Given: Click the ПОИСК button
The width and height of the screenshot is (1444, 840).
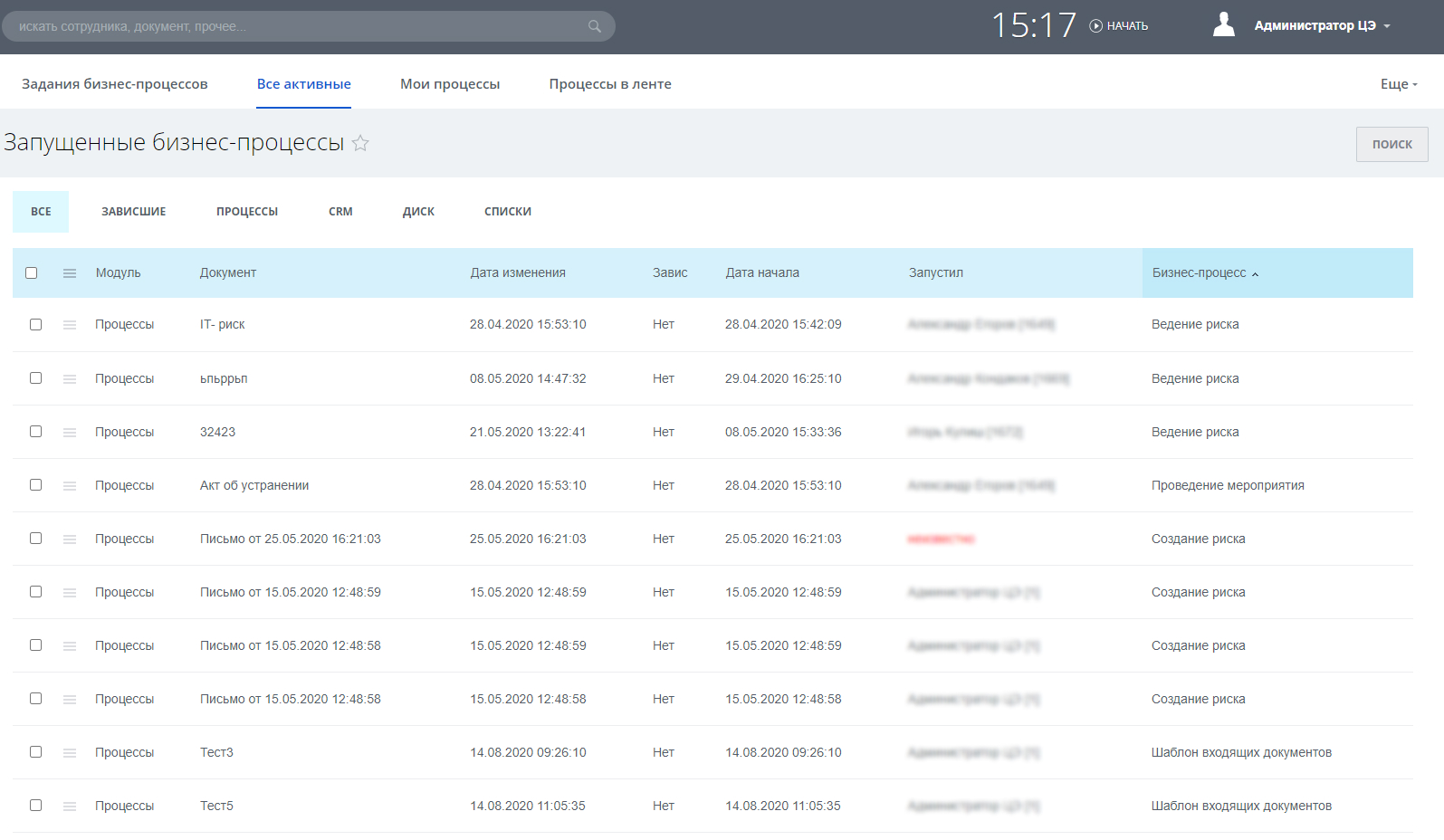Looking at the screenshot, I should (x=1391, y=145).
